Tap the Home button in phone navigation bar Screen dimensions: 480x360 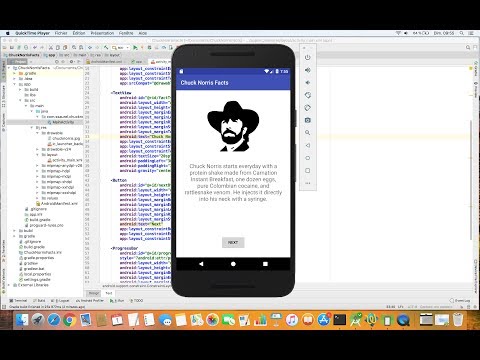coord(233,264)
